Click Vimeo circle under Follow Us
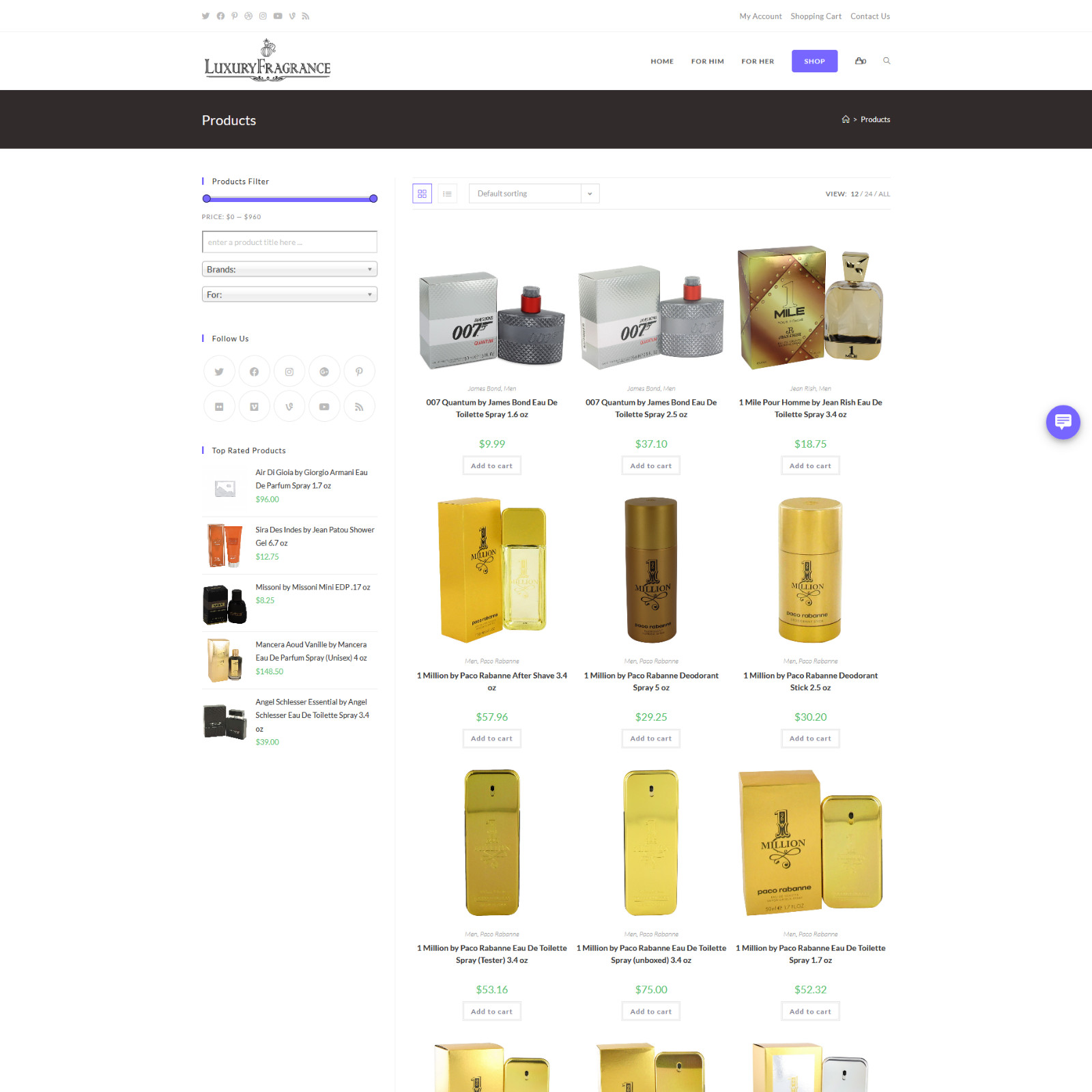 [x=254, y=407]
